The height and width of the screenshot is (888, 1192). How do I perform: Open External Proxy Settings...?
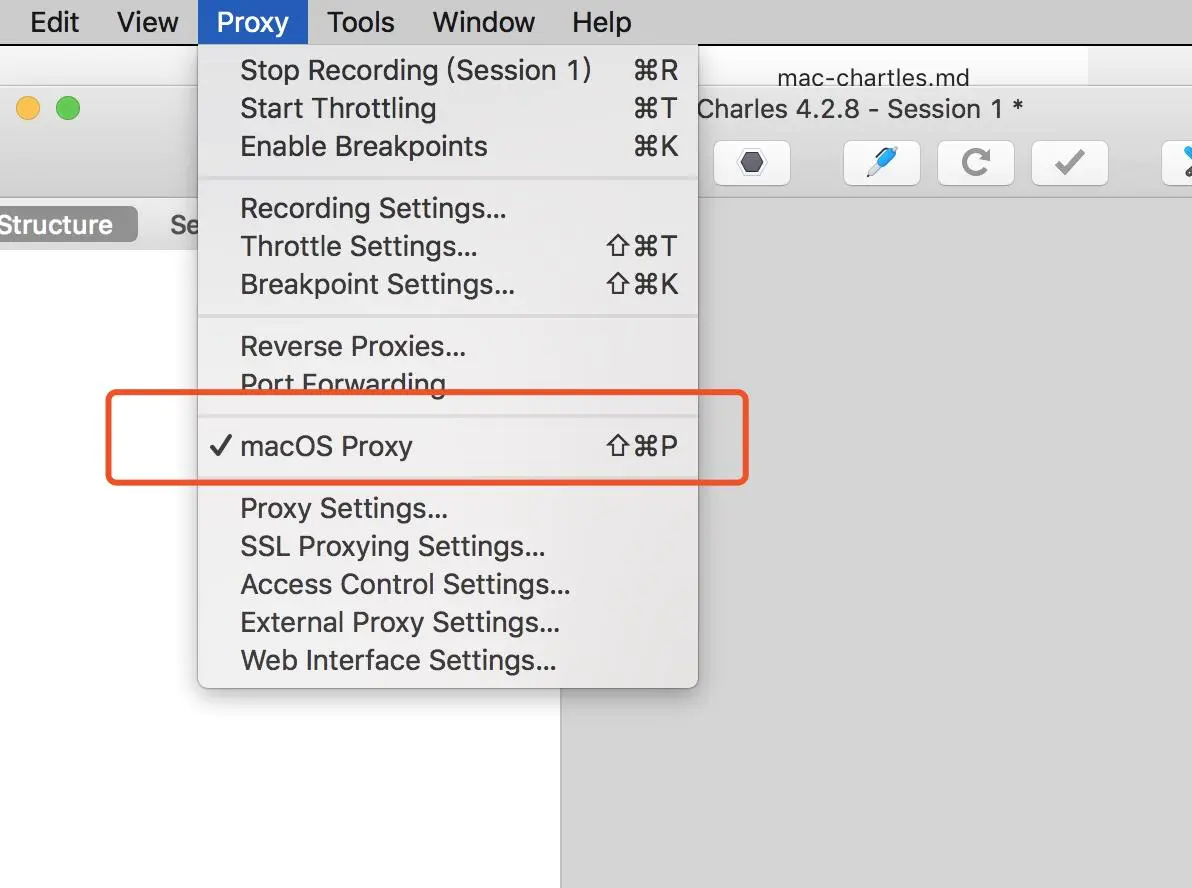(448, 622)
